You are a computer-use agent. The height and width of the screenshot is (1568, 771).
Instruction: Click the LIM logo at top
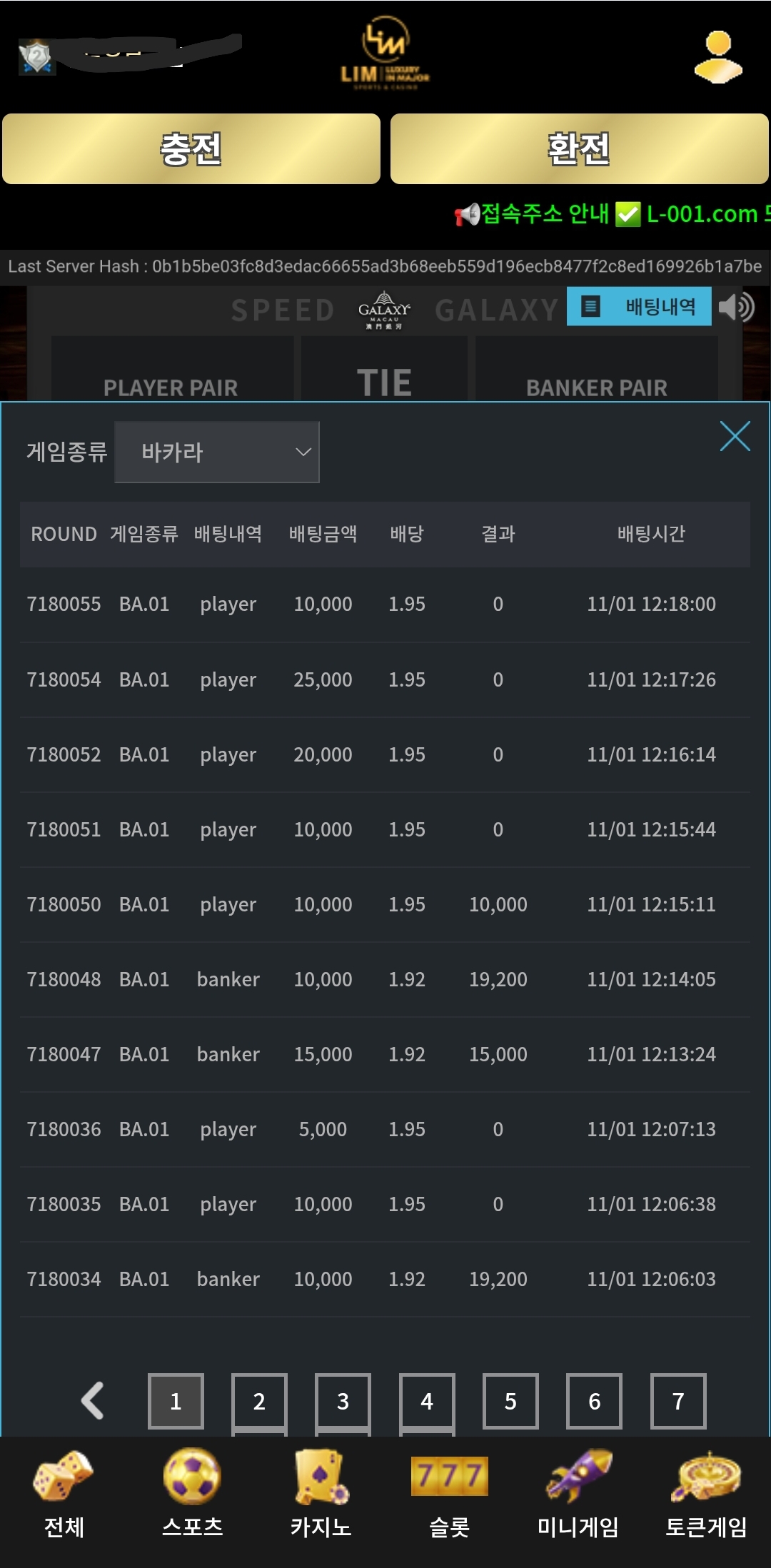385,54
